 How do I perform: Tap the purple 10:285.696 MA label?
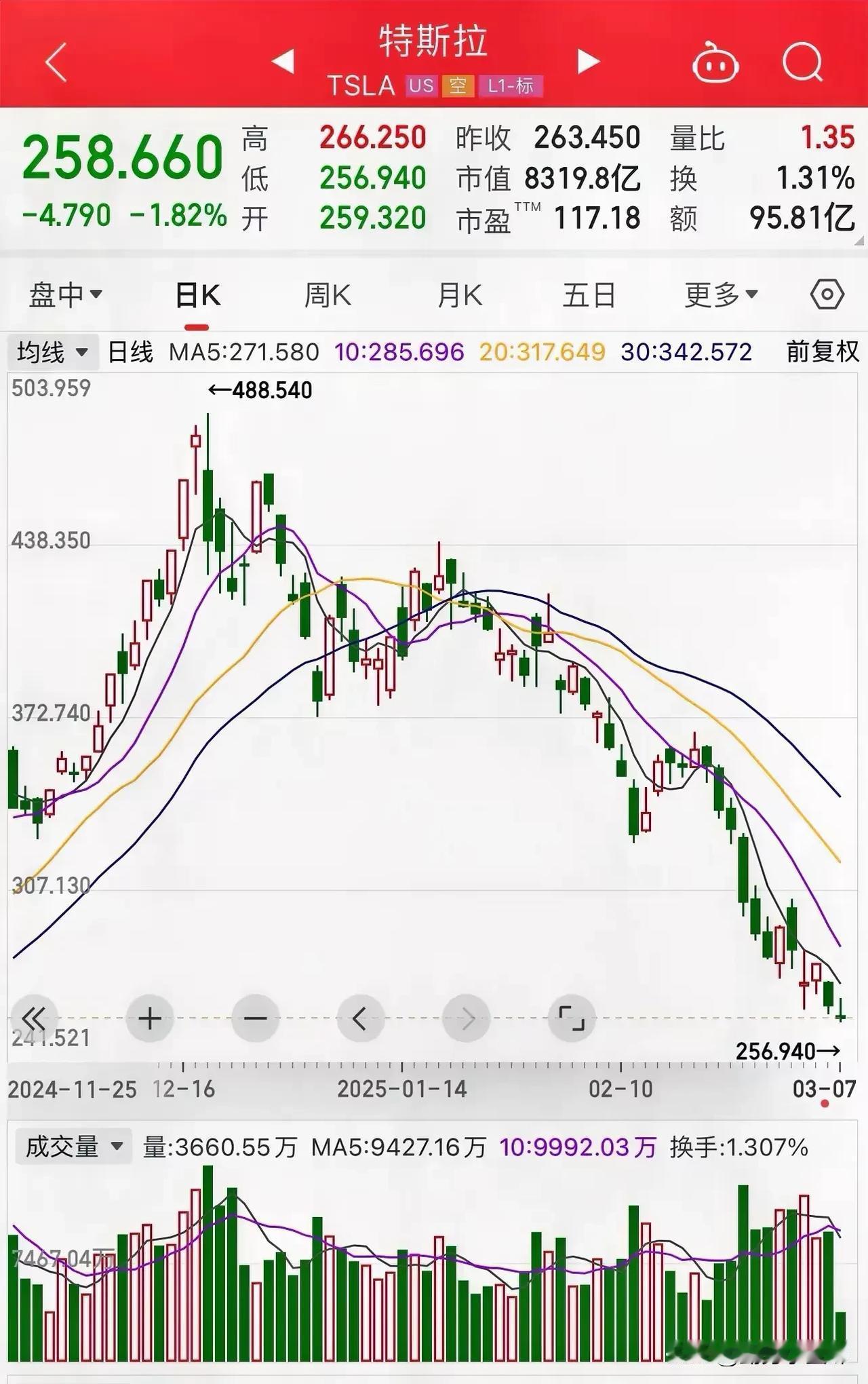point(399,352)
